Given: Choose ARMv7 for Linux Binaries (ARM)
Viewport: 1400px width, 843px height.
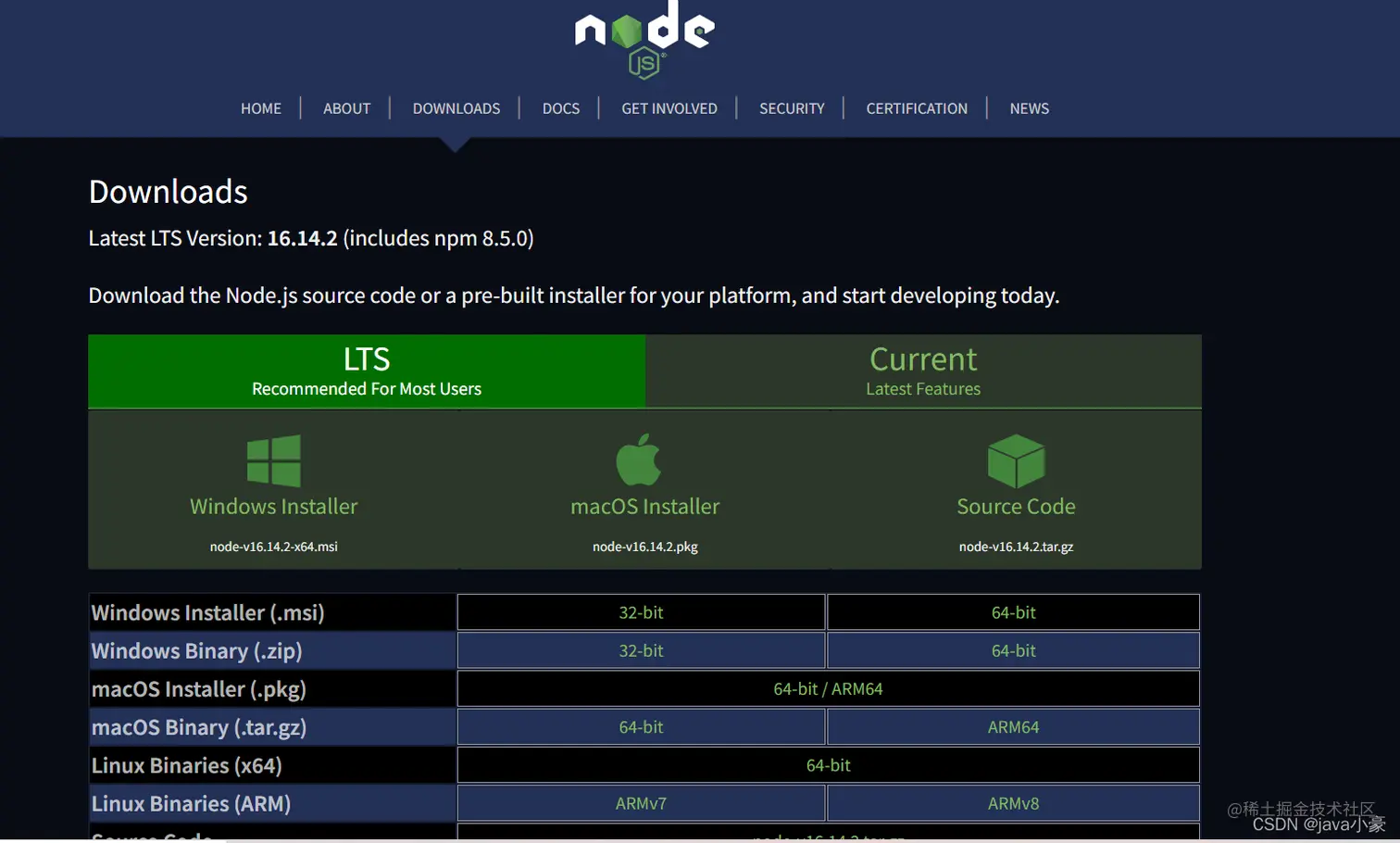Looking at the screenshot, I should point(641,803).
